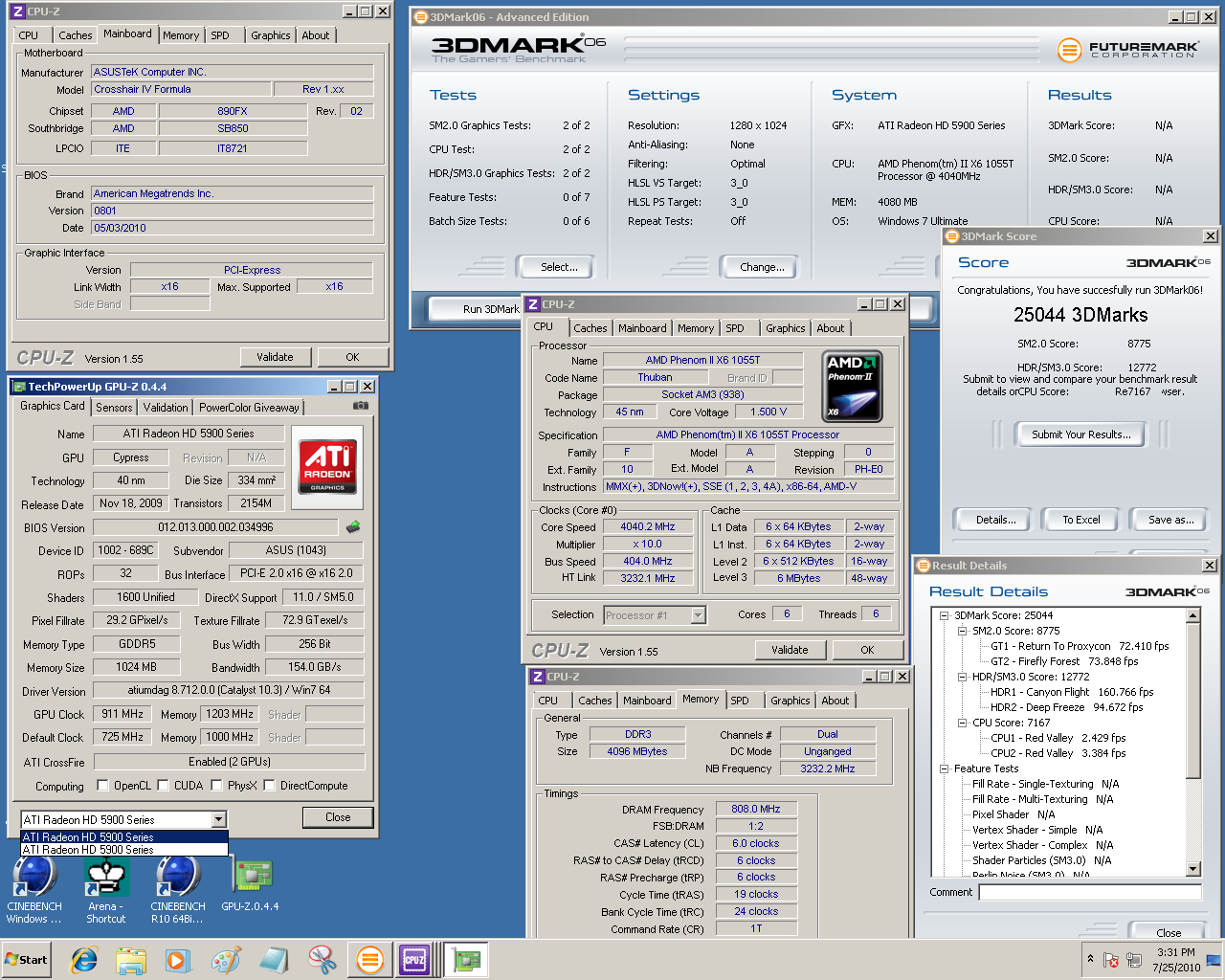Click the Futuremark Corporation logo

[x=1128, y=50]
